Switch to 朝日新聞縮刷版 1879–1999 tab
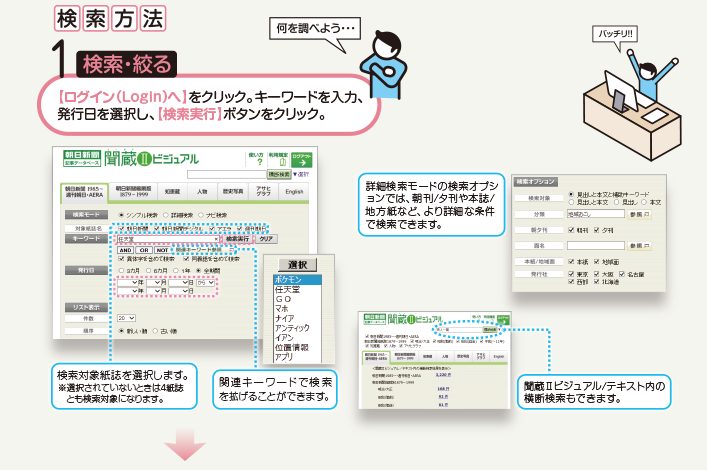 (x=133, y=191)
